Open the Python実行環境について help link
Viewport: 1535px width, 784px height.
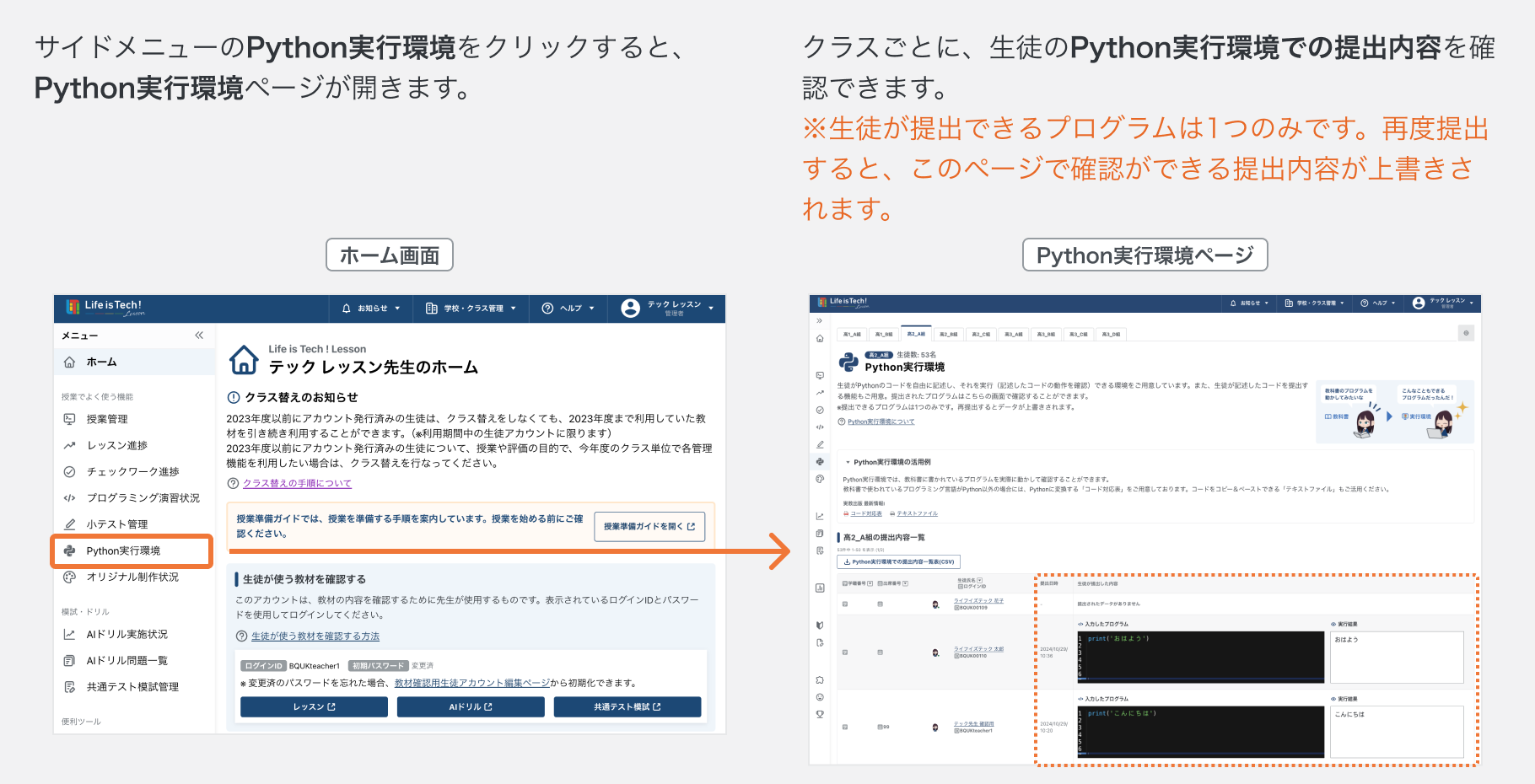click(x=881, y=422)
